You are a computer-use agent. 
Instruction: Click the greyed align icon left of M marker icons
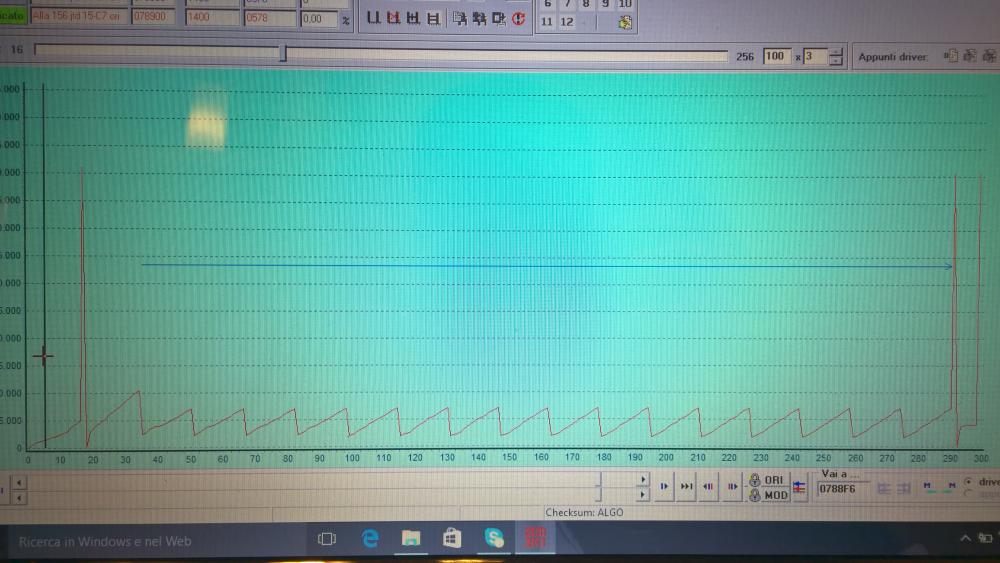[904, 488]
